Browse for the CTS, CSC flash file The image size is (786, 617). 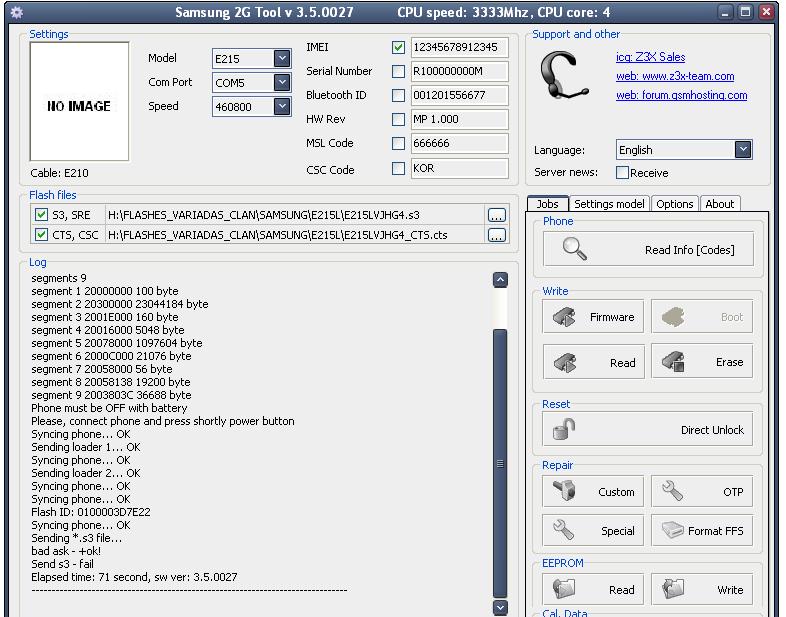pyautogui.click(x=497, y=235)
